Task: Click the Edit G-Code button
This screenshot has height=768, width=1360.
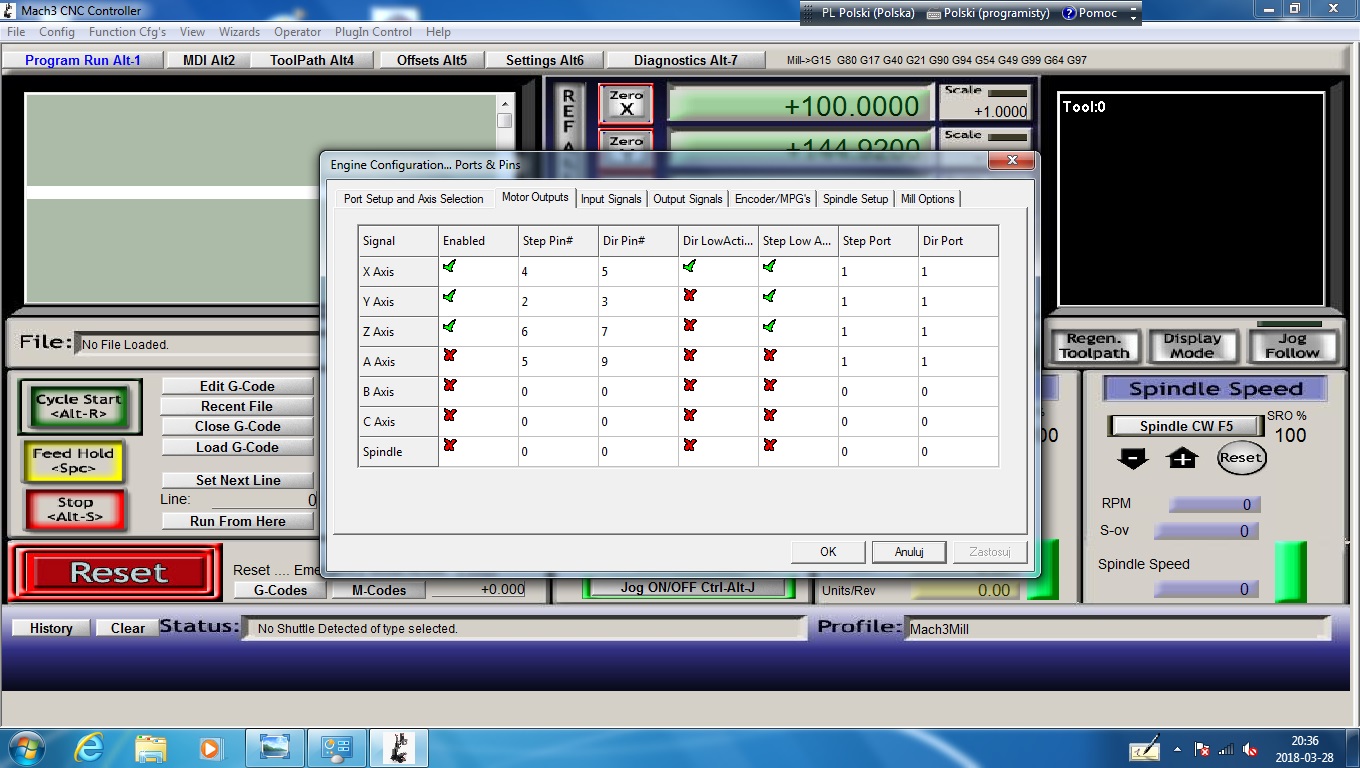Action: click(237, 386)
